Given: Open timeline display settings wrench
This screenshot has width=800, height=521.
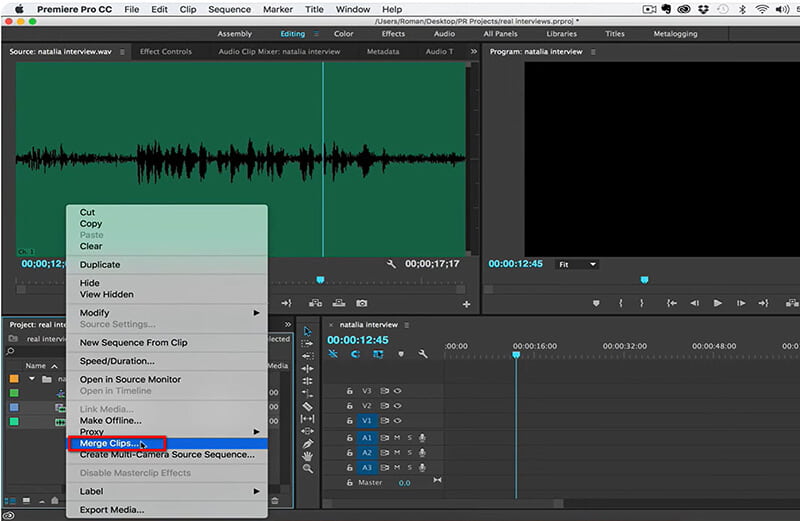Looking at the screenshot, I should click(x=422, y=354).
